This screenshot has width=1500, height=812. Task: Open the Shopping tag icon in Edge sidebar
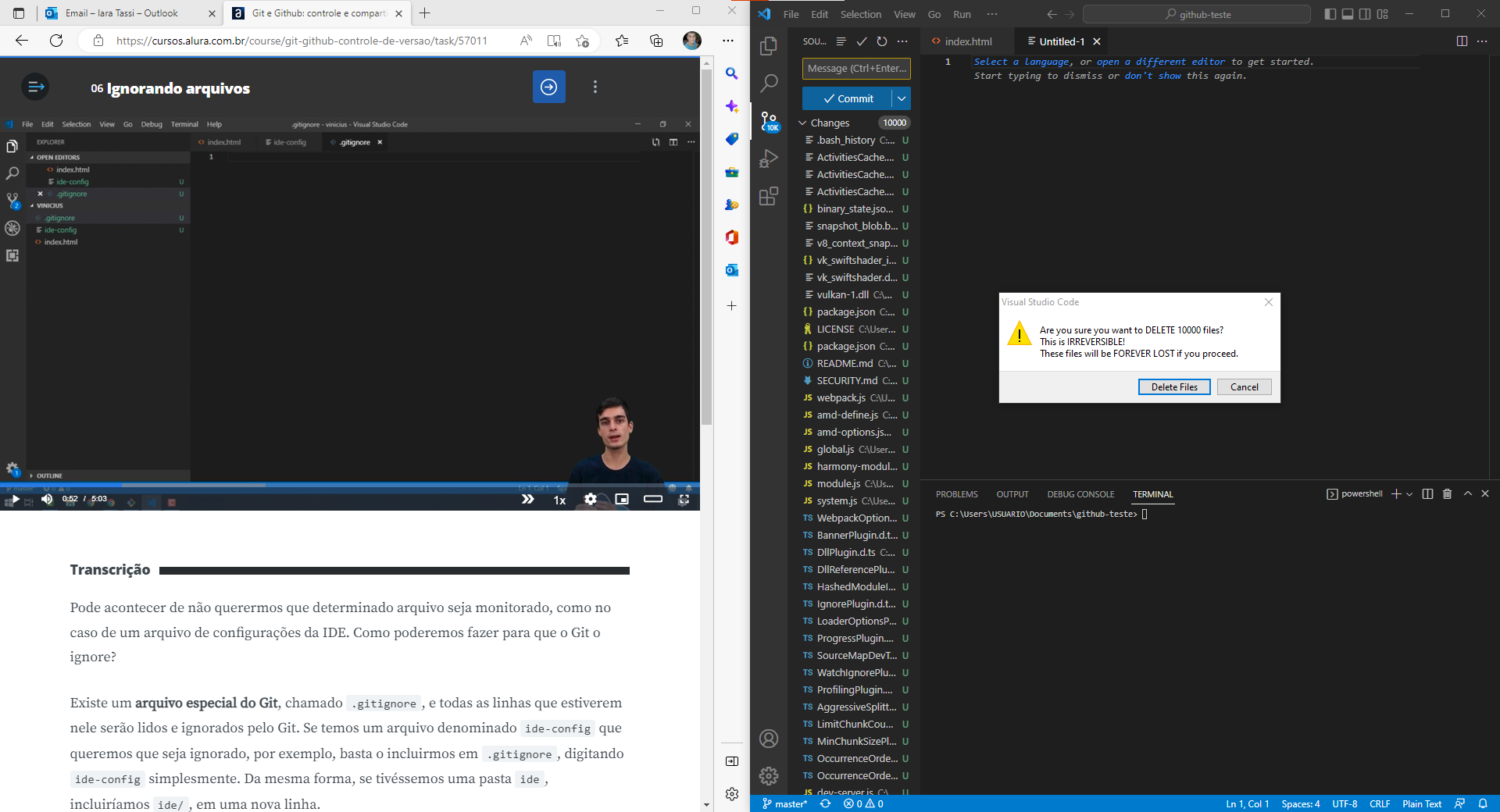pos(732,139)
